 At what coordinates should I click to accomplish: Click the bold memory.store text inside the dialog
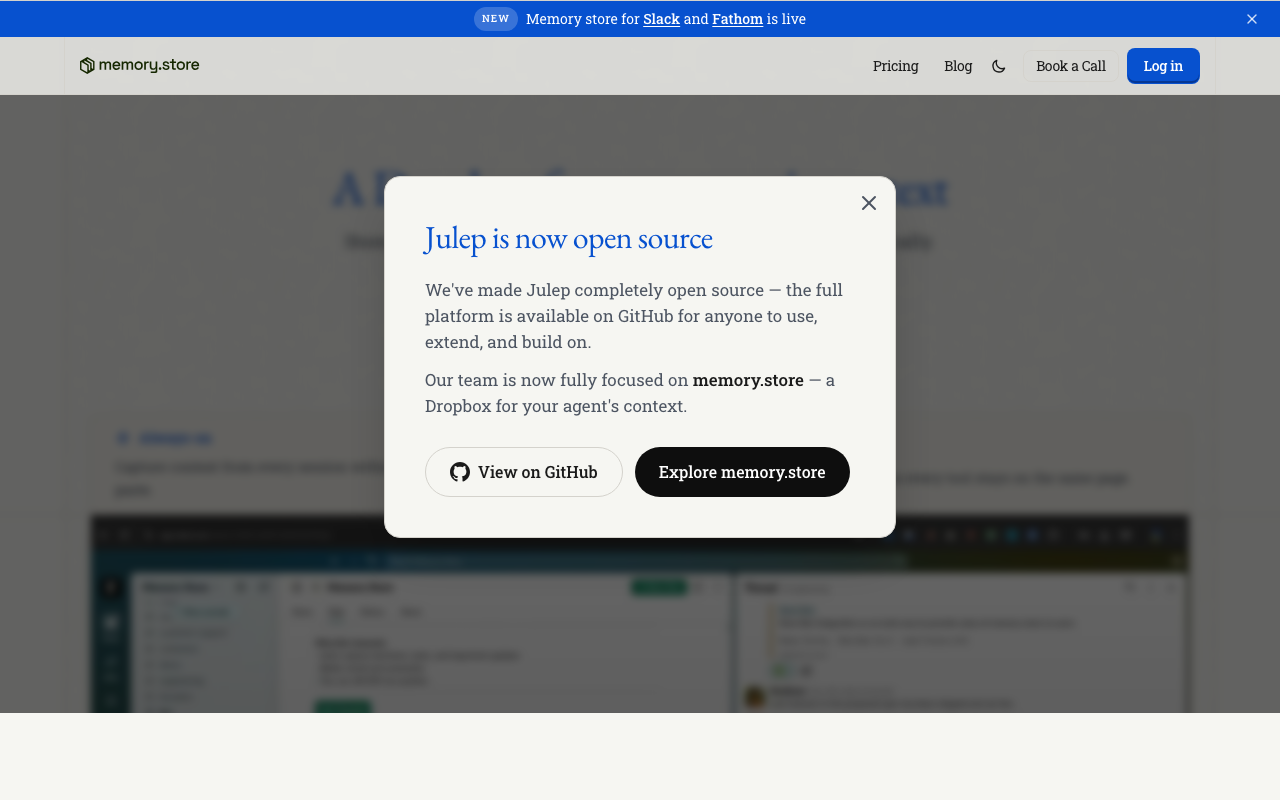[x=748, y=380]
